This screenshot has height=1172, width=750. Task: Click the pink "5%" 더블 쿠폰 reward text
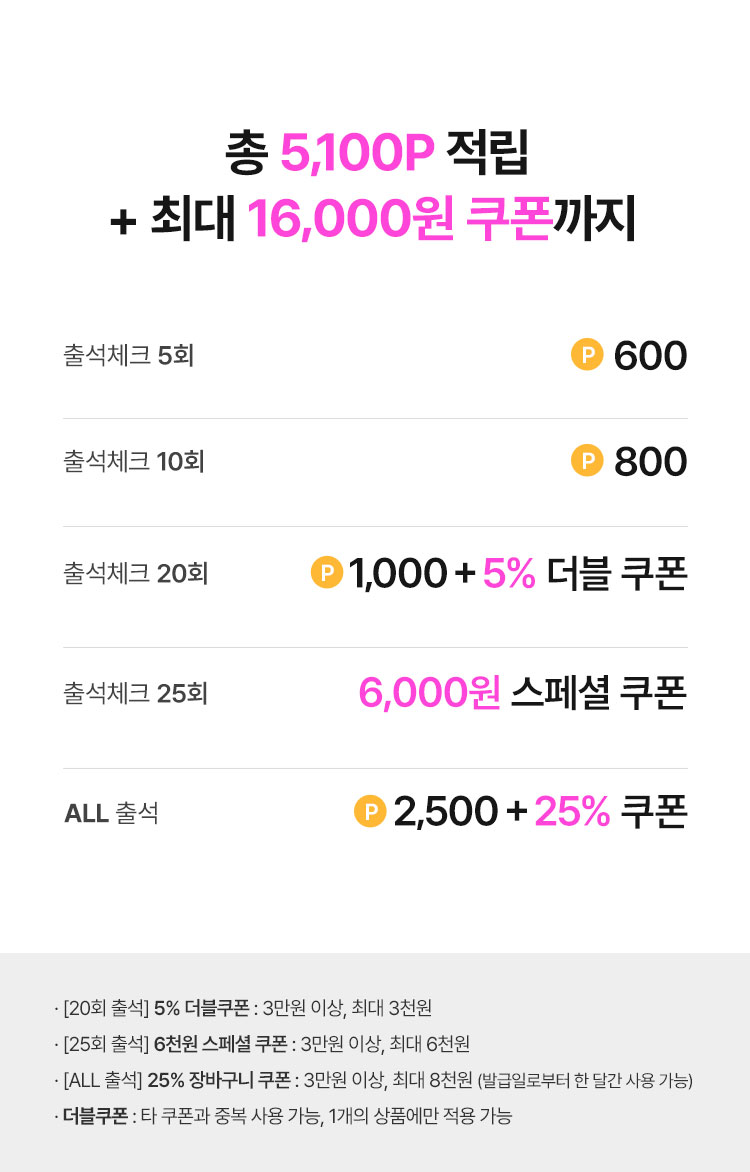509,573
